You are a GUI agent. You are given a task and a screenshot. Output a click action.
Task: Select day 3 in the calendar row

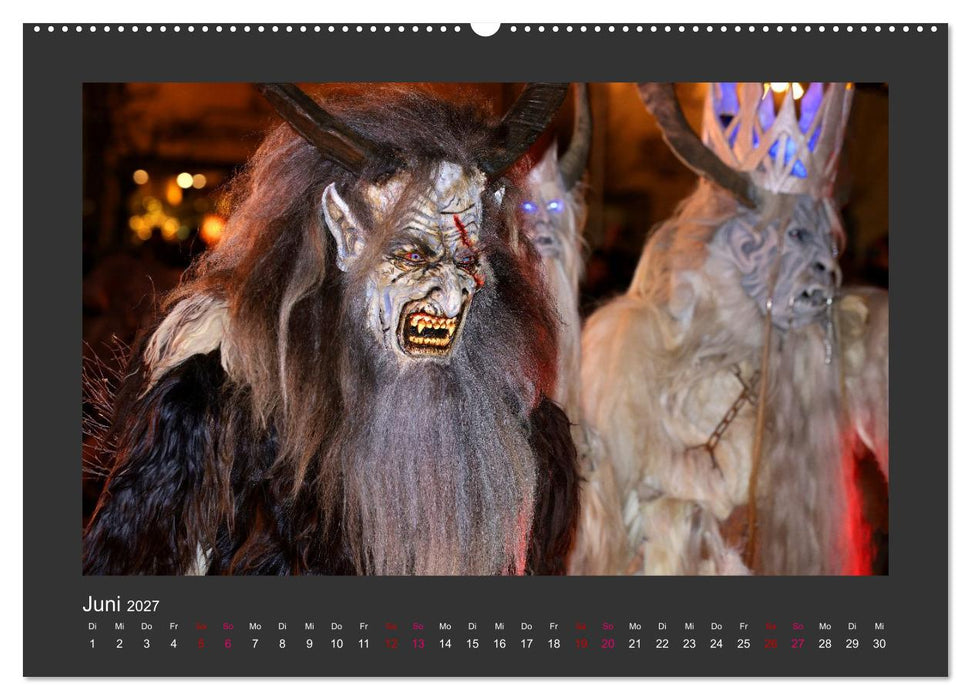147,644
